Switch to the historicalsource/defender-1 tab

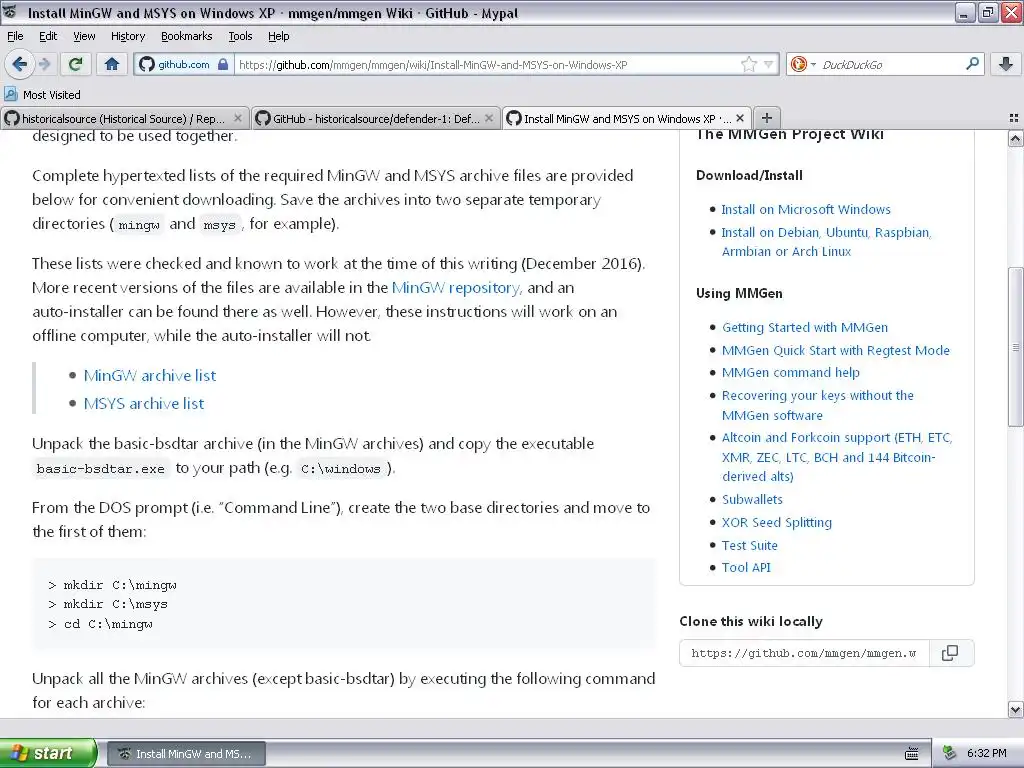point(375,118)
